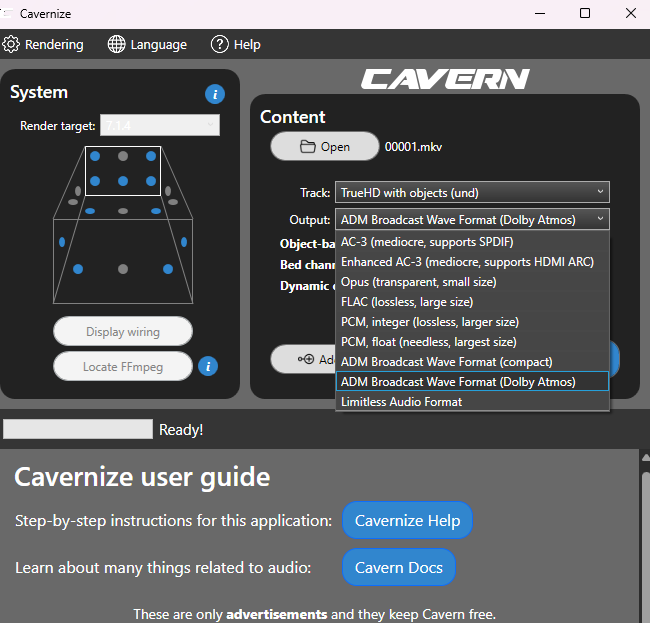This screenshot has height=623, width=650.
Task: Choose Limitless Audio Format output
Action: click(x=472, y=402)
